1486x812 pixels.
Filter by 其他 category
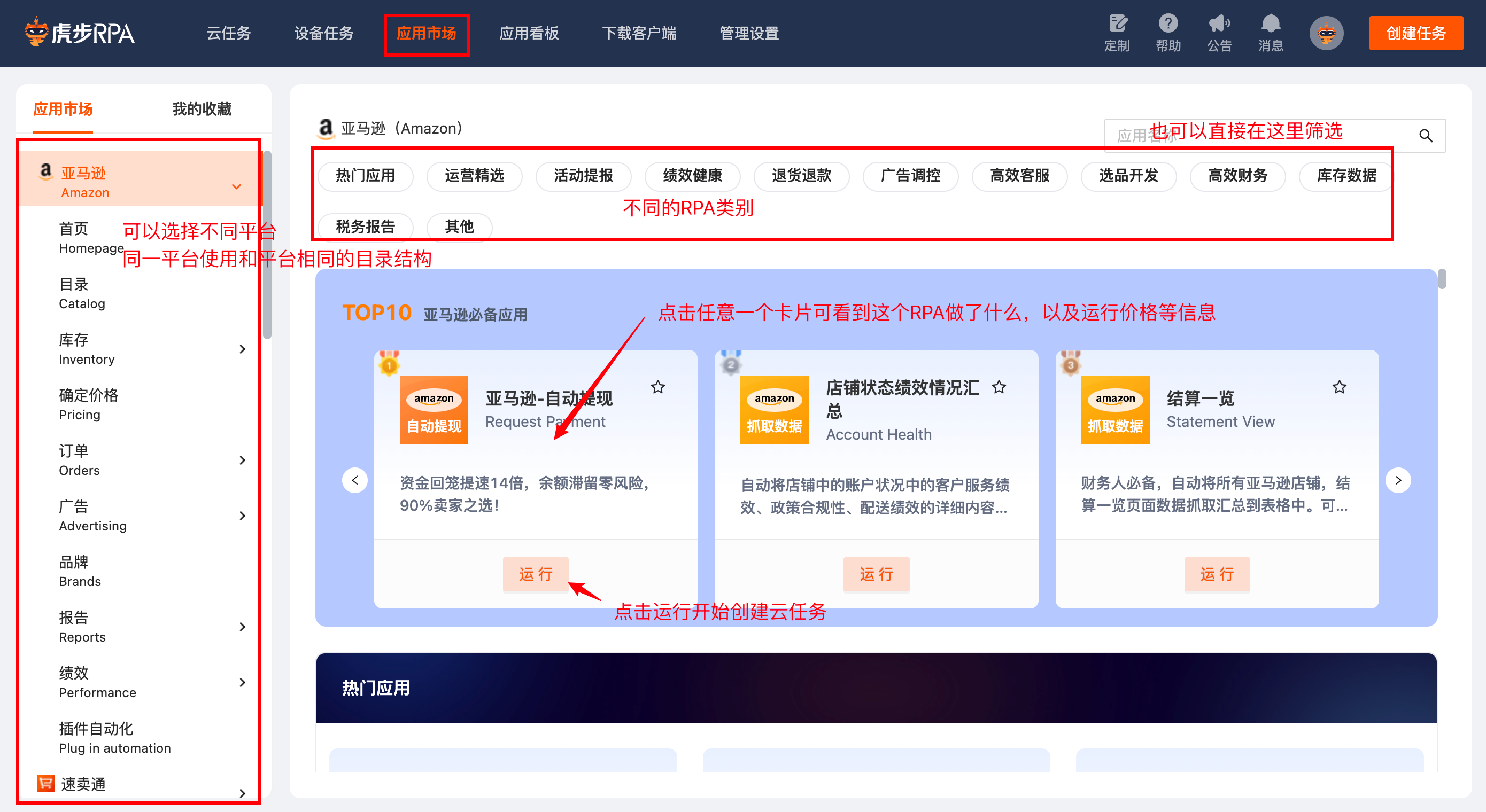pyautogui.click(x=459, y=227)
